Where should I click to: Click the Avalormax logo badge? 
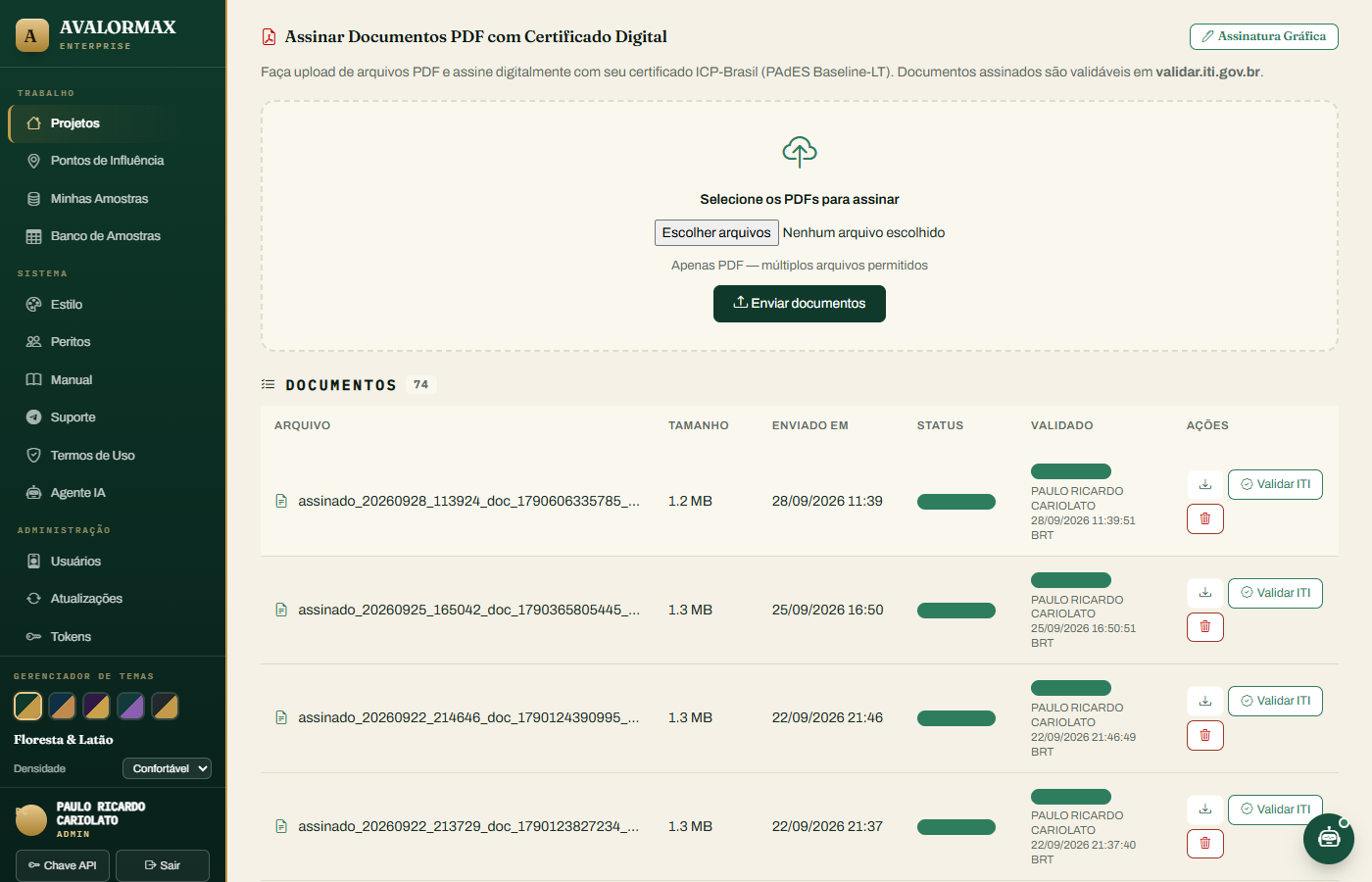click(31, 35)
